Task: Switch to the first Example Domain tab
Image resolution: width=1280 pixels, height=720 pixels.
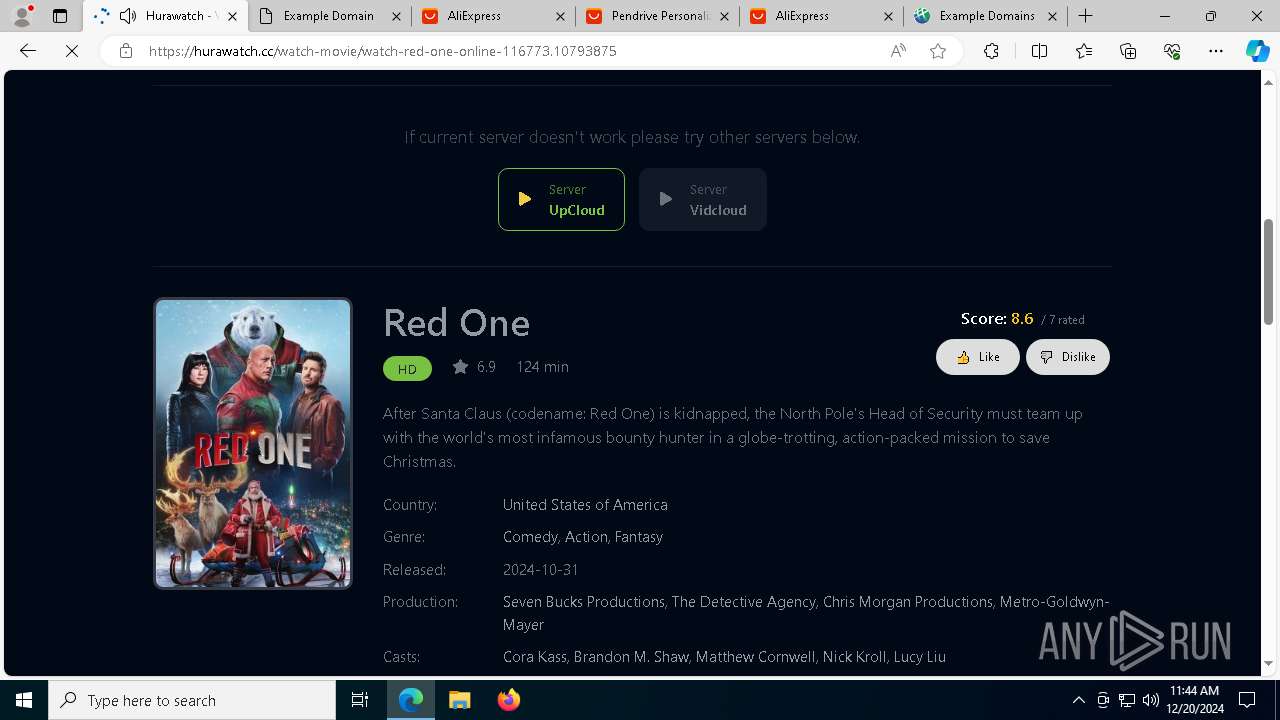Action: (x=329, y=16)
